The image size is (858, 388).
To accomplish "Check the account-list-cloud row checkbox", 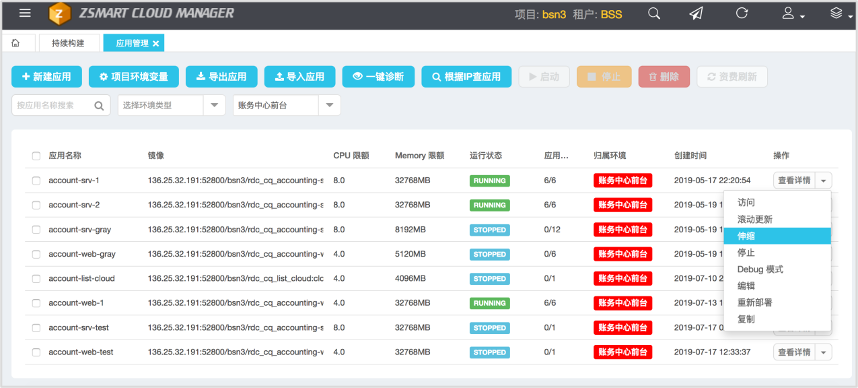I will [x=36, y=279].
